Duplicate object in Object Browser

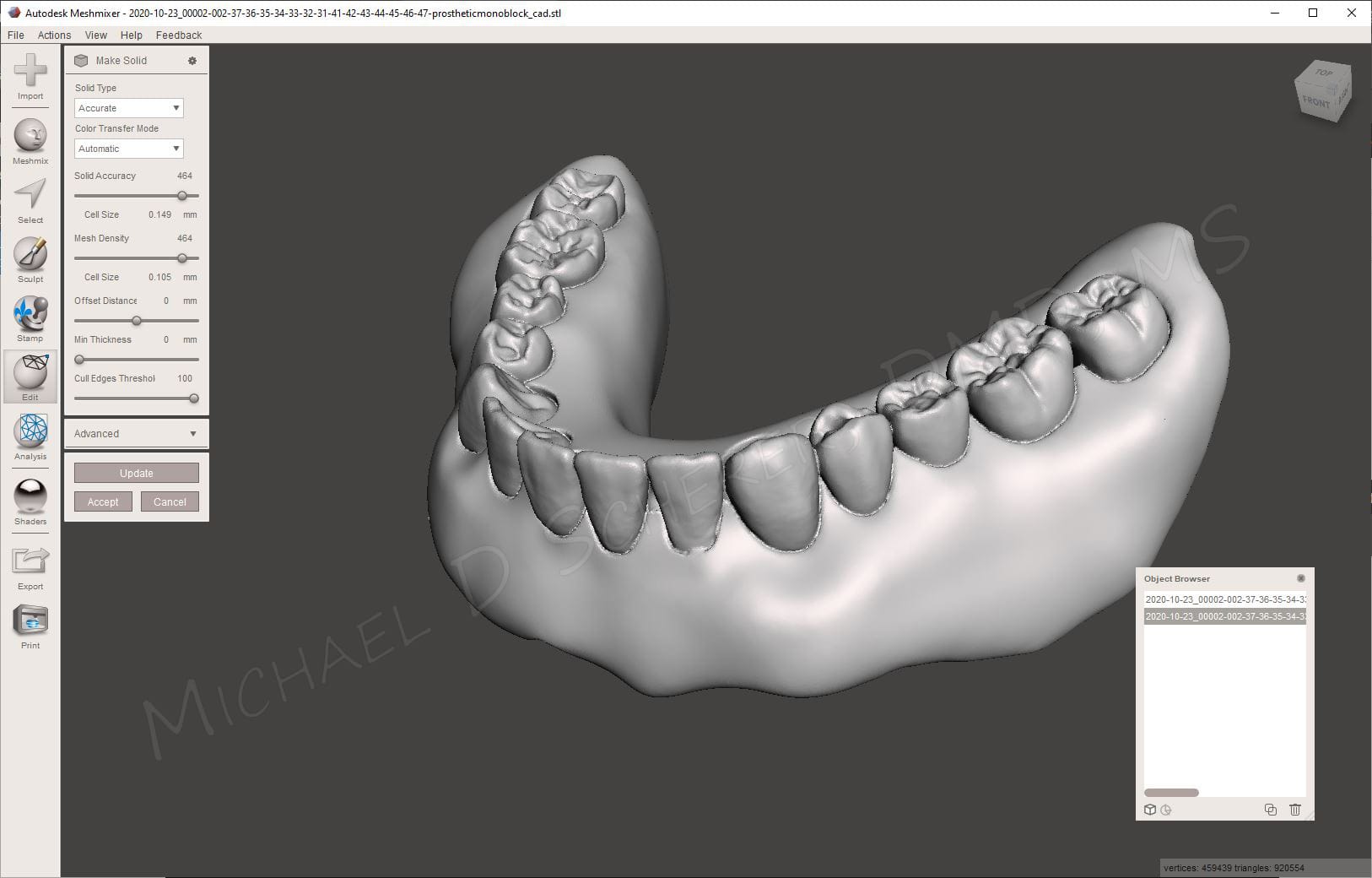(1271, 810)
